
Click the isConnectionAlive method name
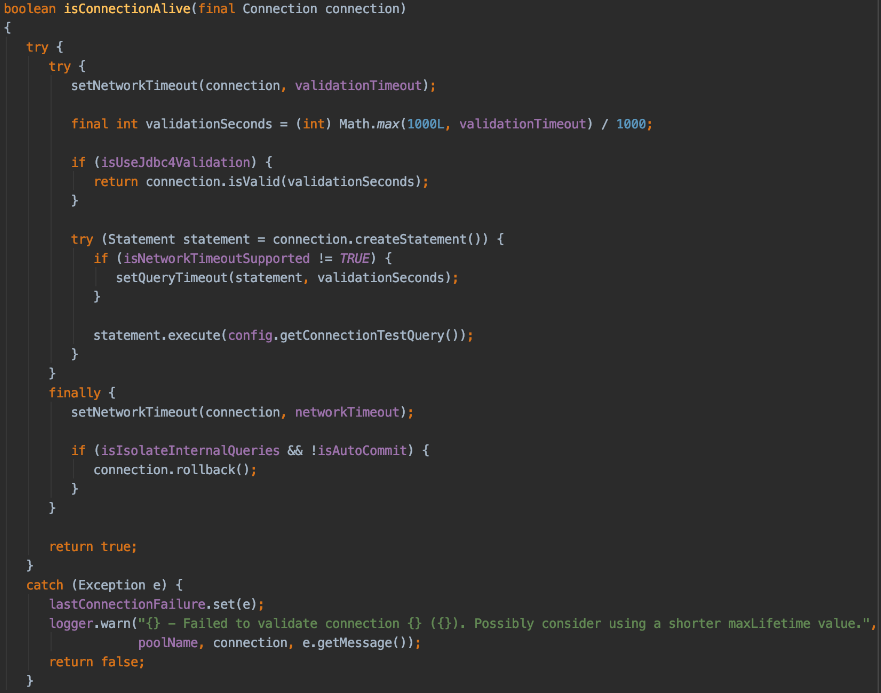click(x=127, y=9)
